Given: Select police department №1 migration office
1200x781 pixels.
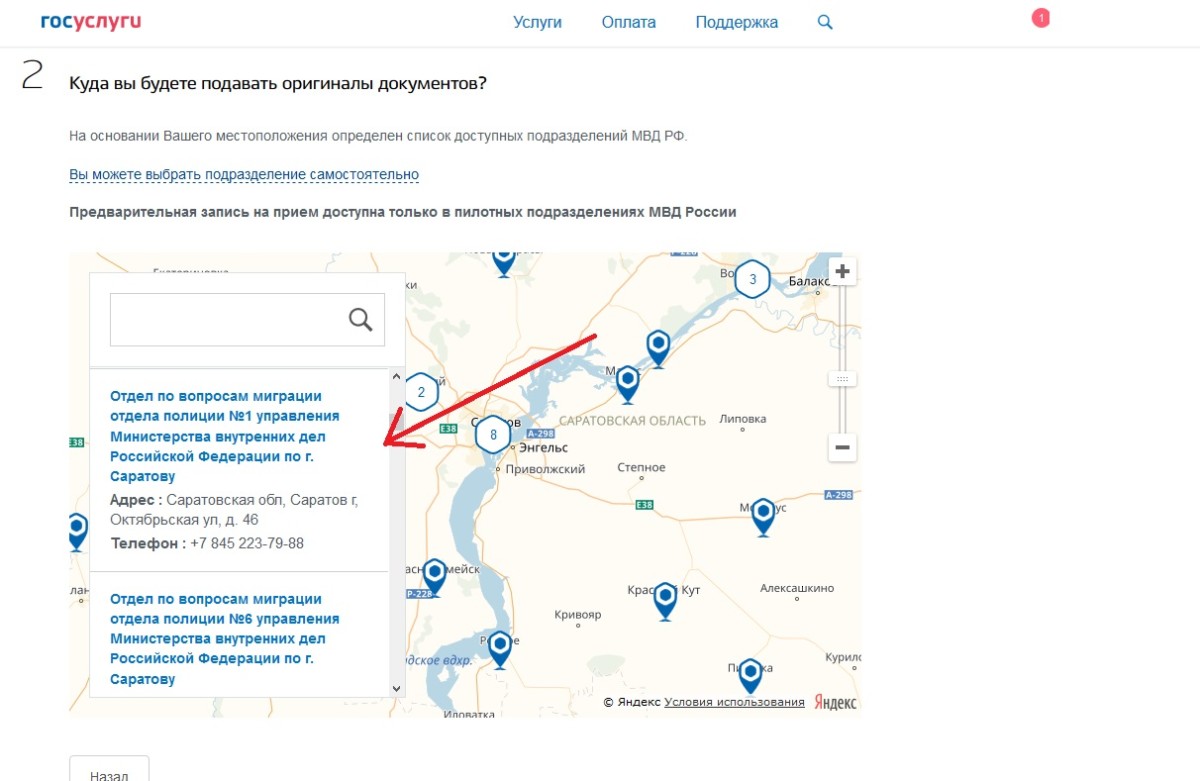Looking at the screenshot, I should 224,436.
